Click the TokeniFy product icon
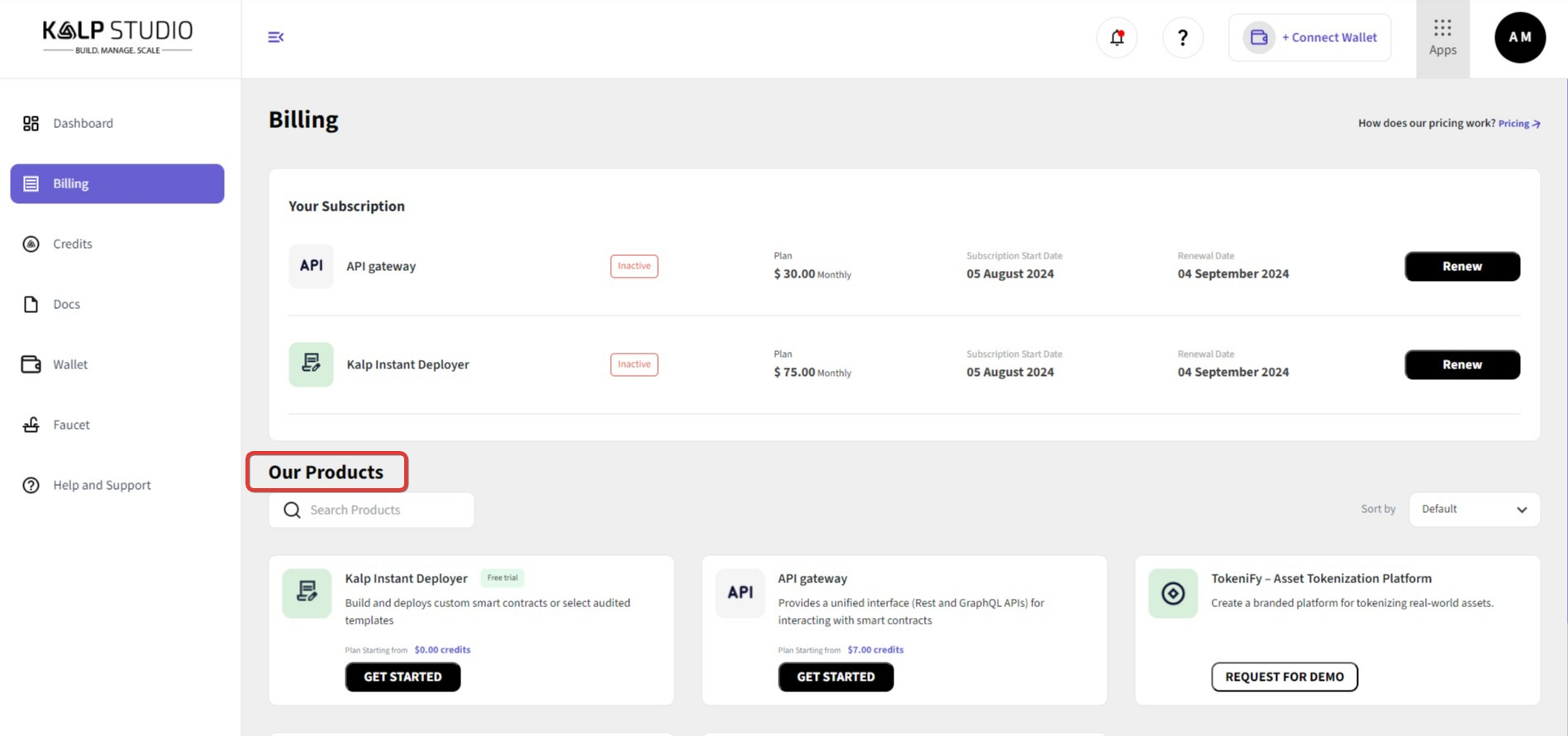The height and width of the screenshot is (736, 1568). (x=1172, y=593)
